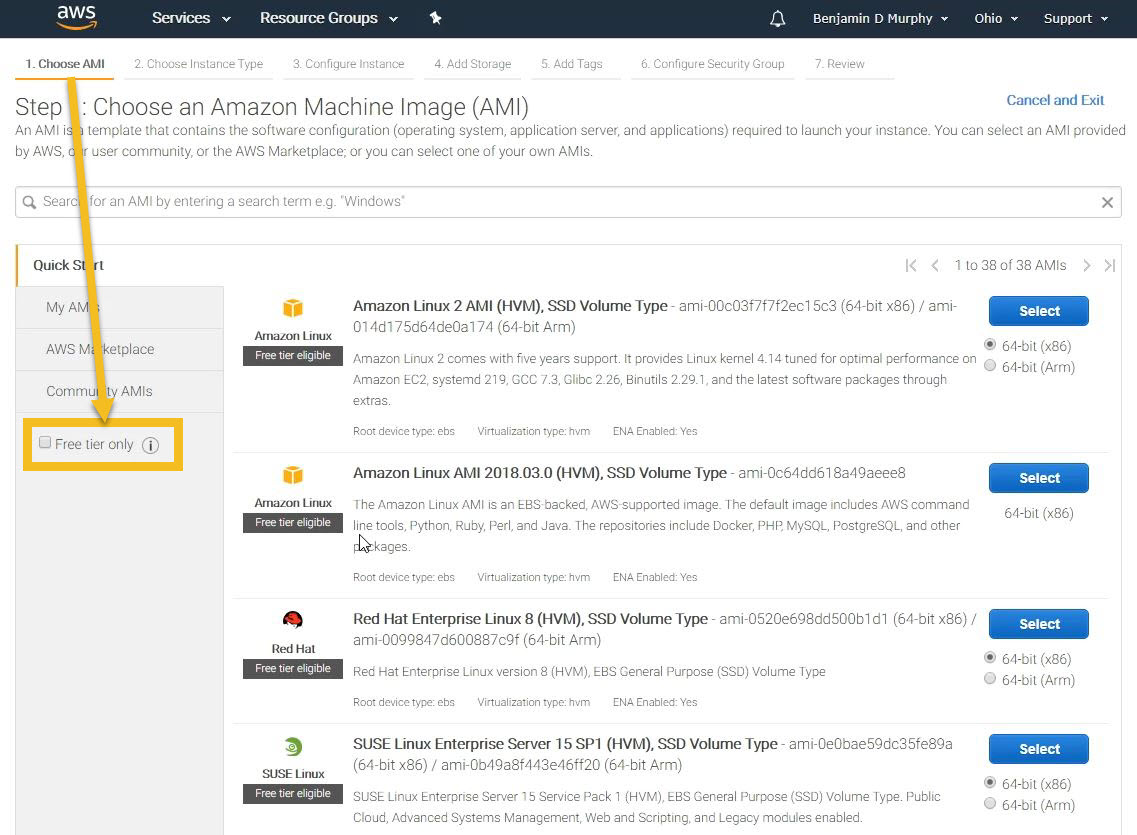Switch to 4. Add Storage tab
The image size is (1137, 835).
[472, 65]
